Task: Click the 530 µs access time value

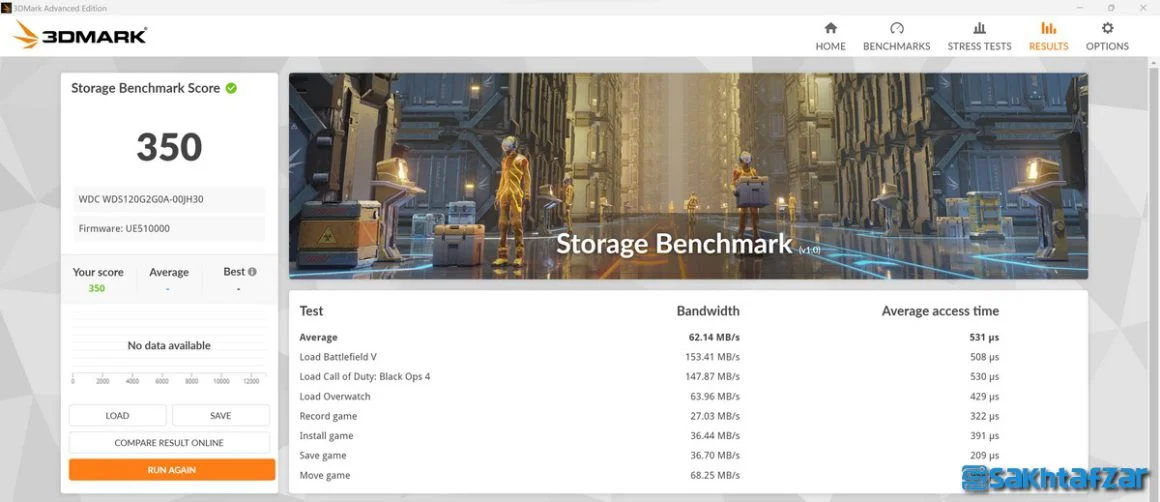Action: click(984, 376)
